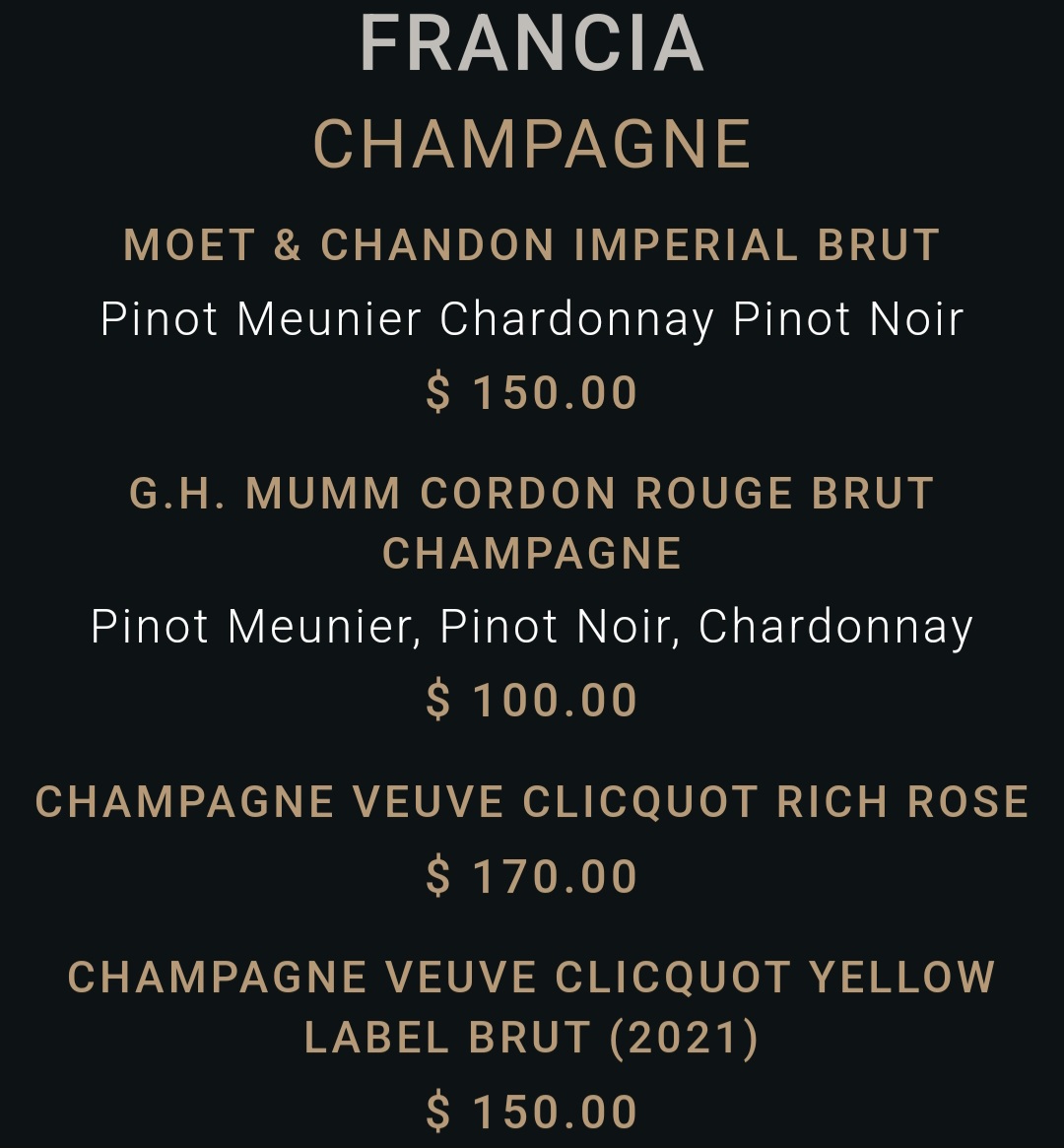Click "Chardonnay" in G.H. Mumm description
The width and height of the screenshot is (1064, 1148).
click(x=835, y=627)
